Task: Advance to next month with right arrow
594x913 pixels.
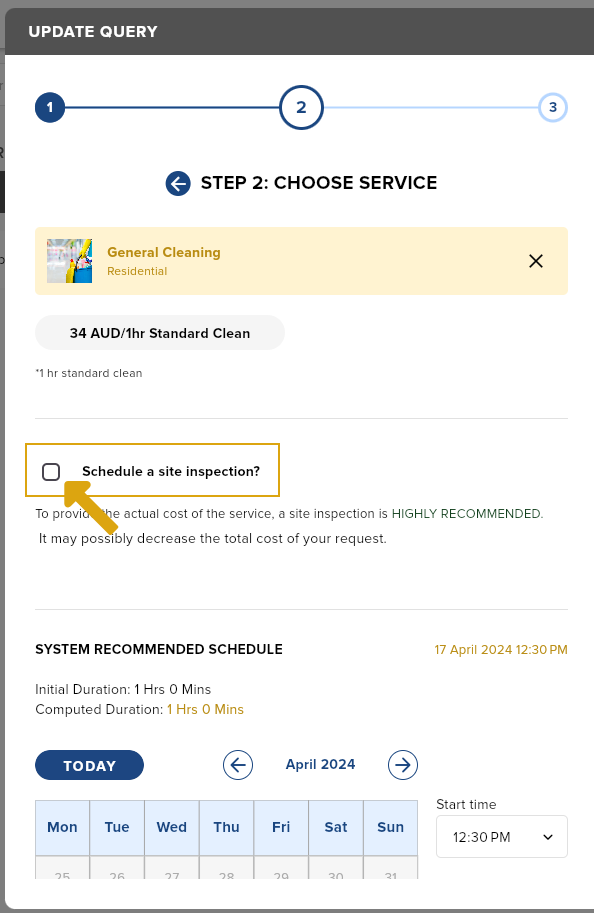Action: (403, 765)
